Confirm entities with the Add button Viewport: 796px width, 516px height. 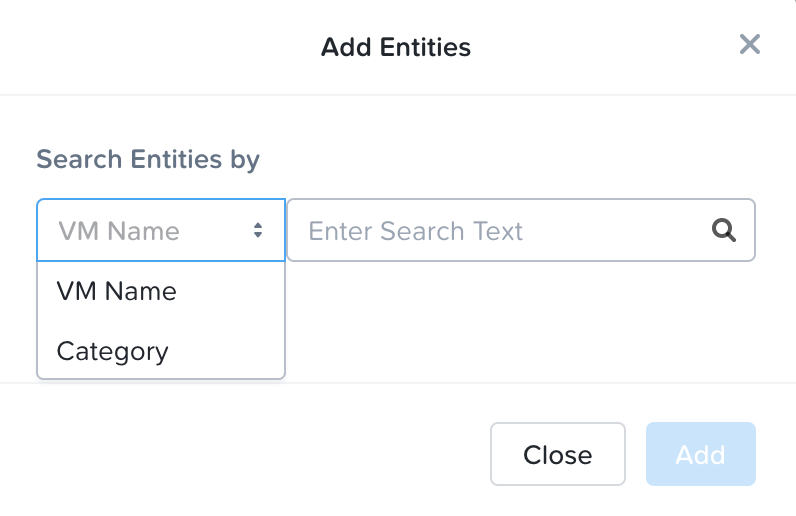tap(700, 454)
